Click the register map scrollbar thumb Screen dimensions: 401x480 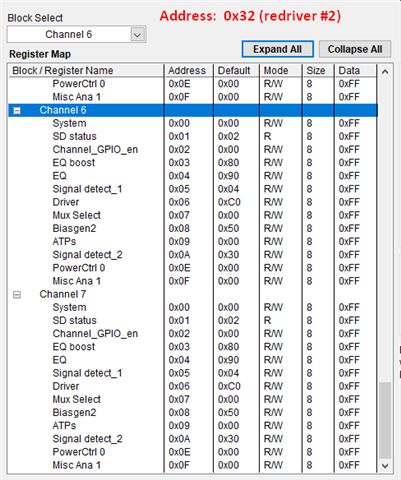click(385, 420)
